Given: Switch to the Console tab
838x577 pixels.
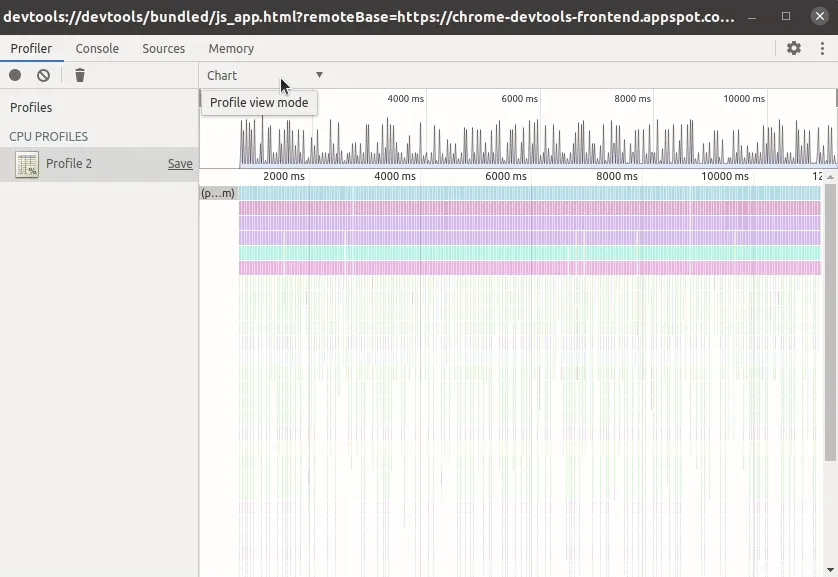Looking at the screenshot, I should click(x=97, y=48).
